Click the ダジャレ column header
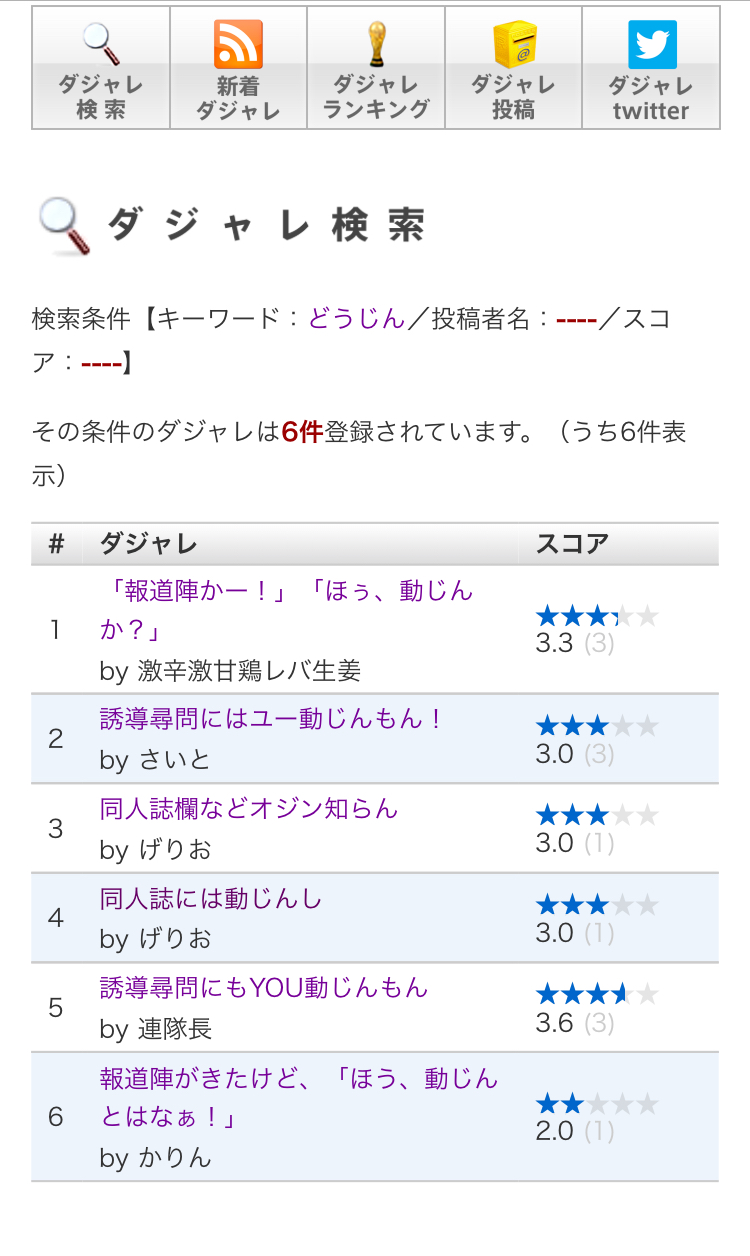750x1256 pixels. 149,544
